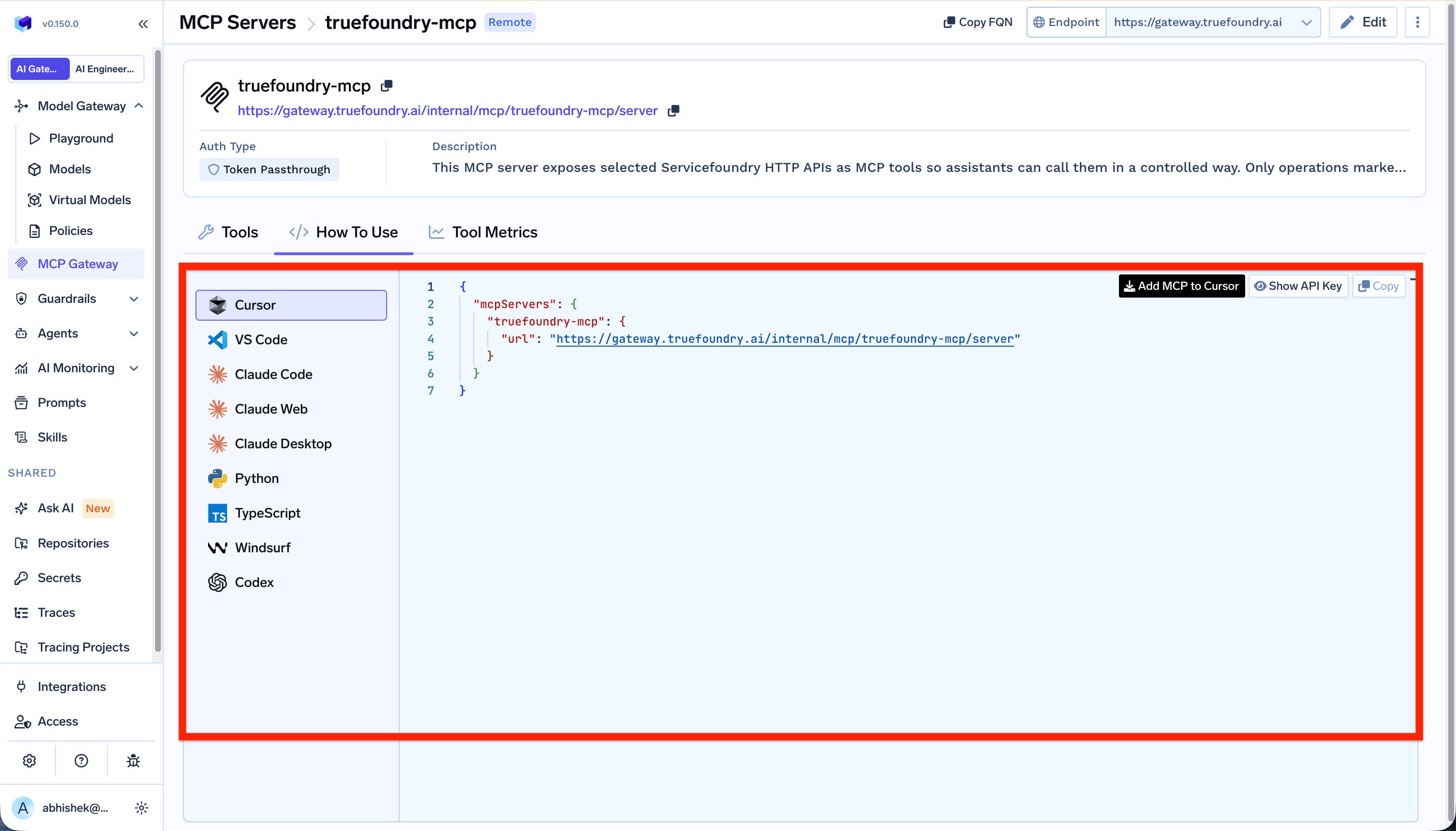Switch to the Tools tab

[228, 232]
